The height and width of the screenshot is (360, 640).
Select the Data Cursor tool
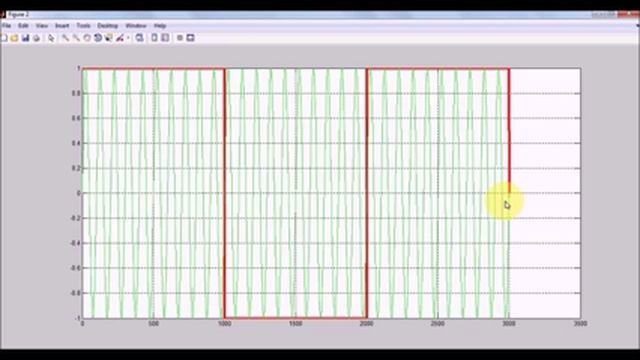pyautogui.click(x=109, y=38)
